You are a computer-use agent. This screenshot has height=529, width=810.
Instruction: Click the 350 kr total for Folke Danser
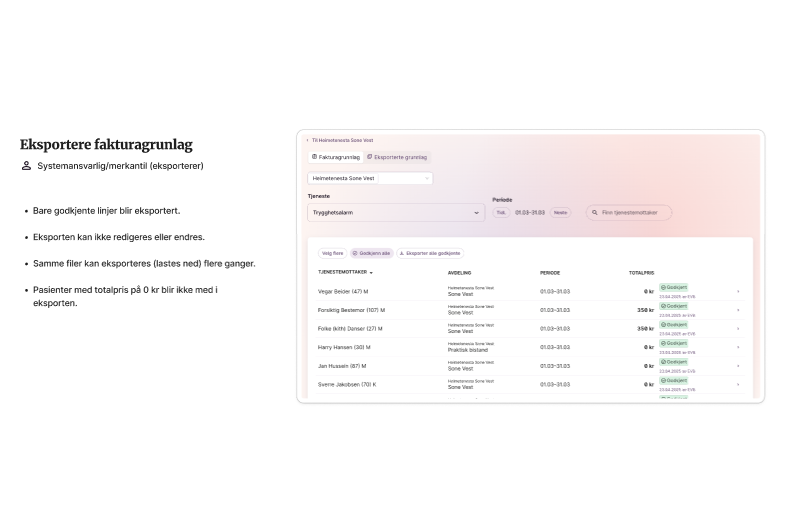(645, 329)
